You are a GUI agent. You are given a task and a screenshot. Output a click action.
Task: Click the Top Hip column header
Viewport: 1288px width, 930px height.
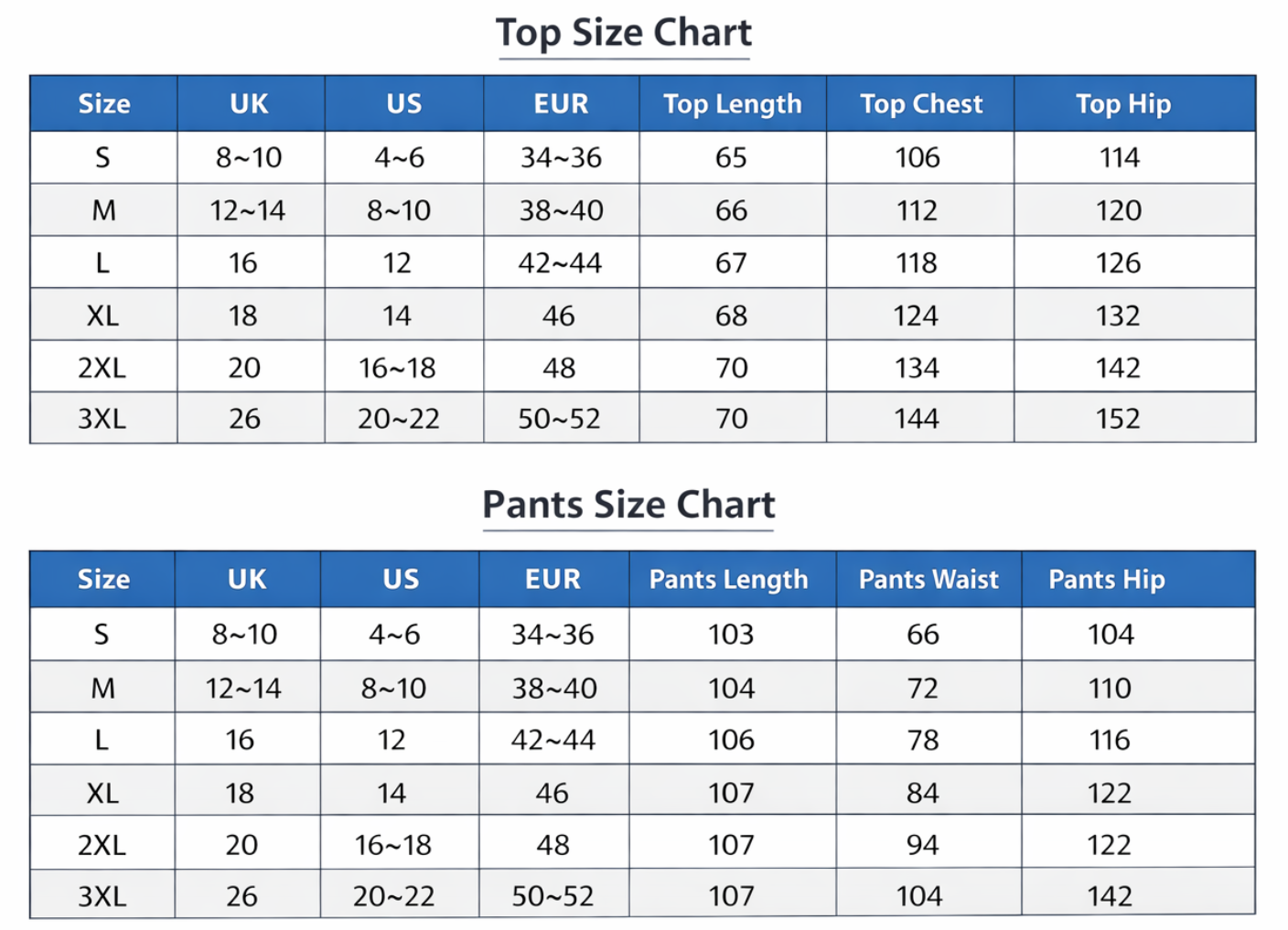tap(1122, 104)
